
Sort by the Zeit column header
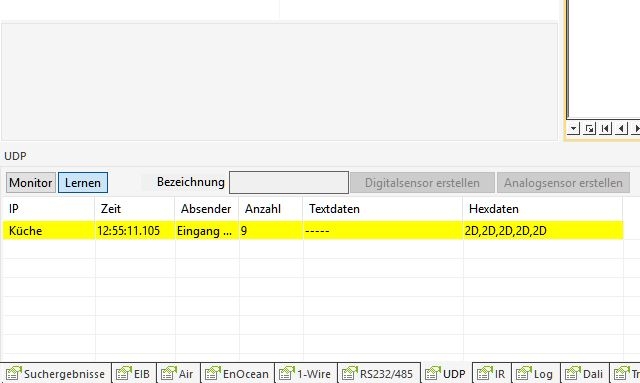(135, 209)
